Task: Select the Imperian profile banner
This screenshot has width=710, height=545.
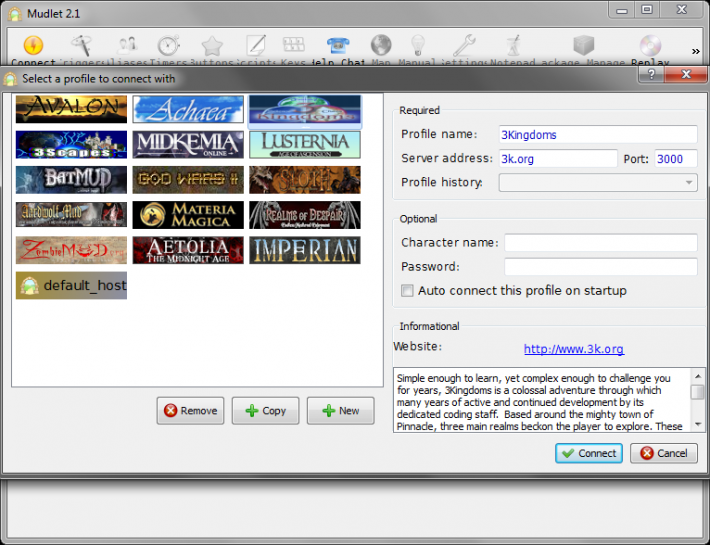Action: (x=305, y=250)
